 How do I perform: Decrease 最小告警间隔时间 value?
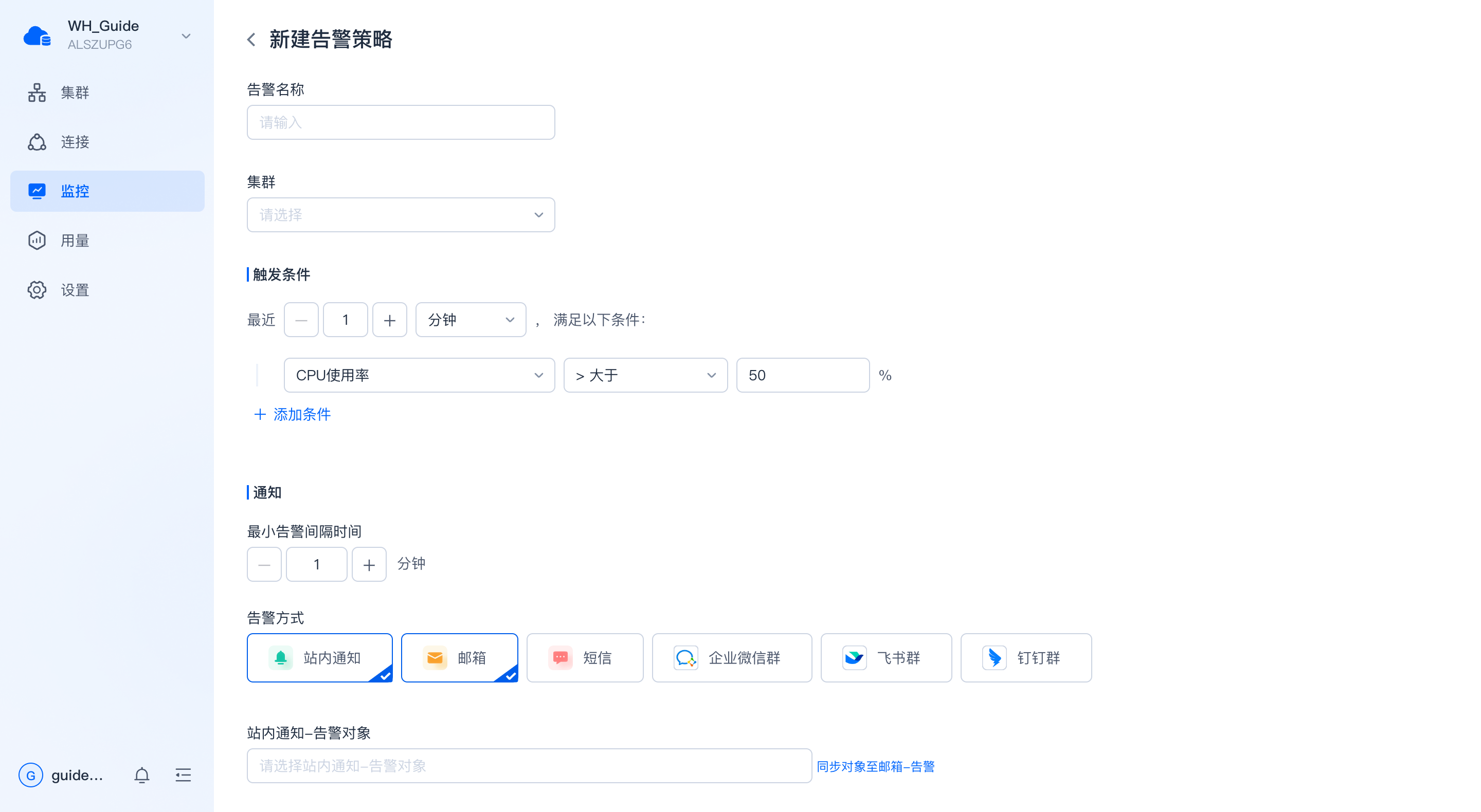tap(264, 564)
